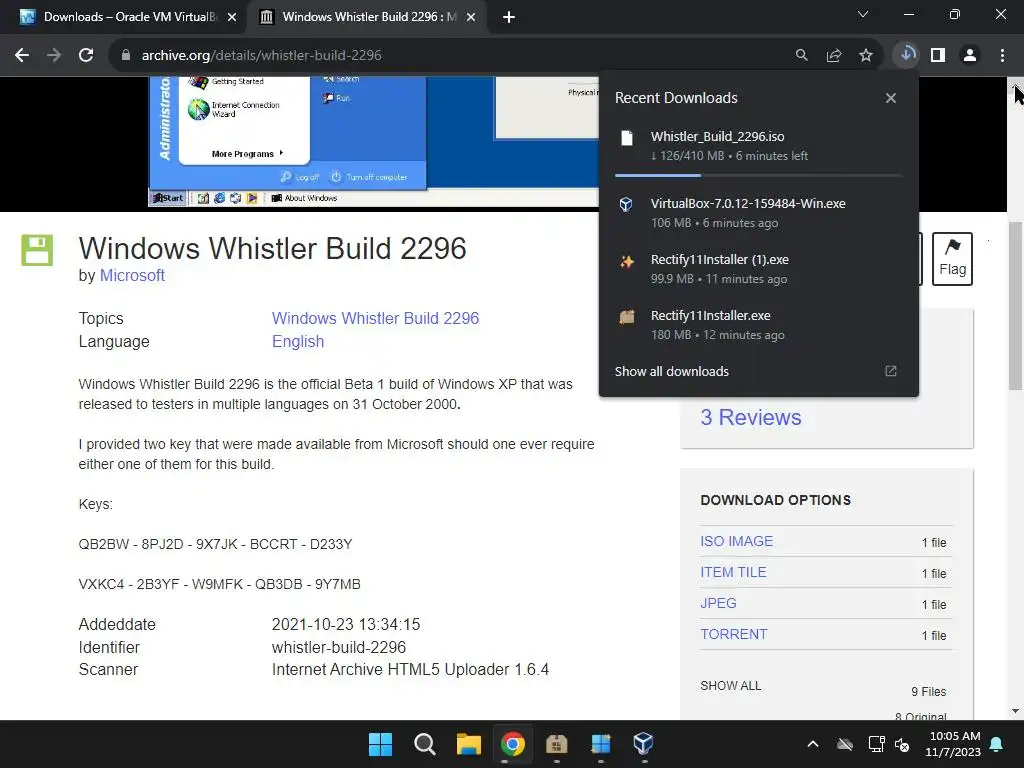The width and height of the screenshot is (1024, 768).
Task: Toggle the Chrome downloads toolbar icon
Action: click(906, 55)
